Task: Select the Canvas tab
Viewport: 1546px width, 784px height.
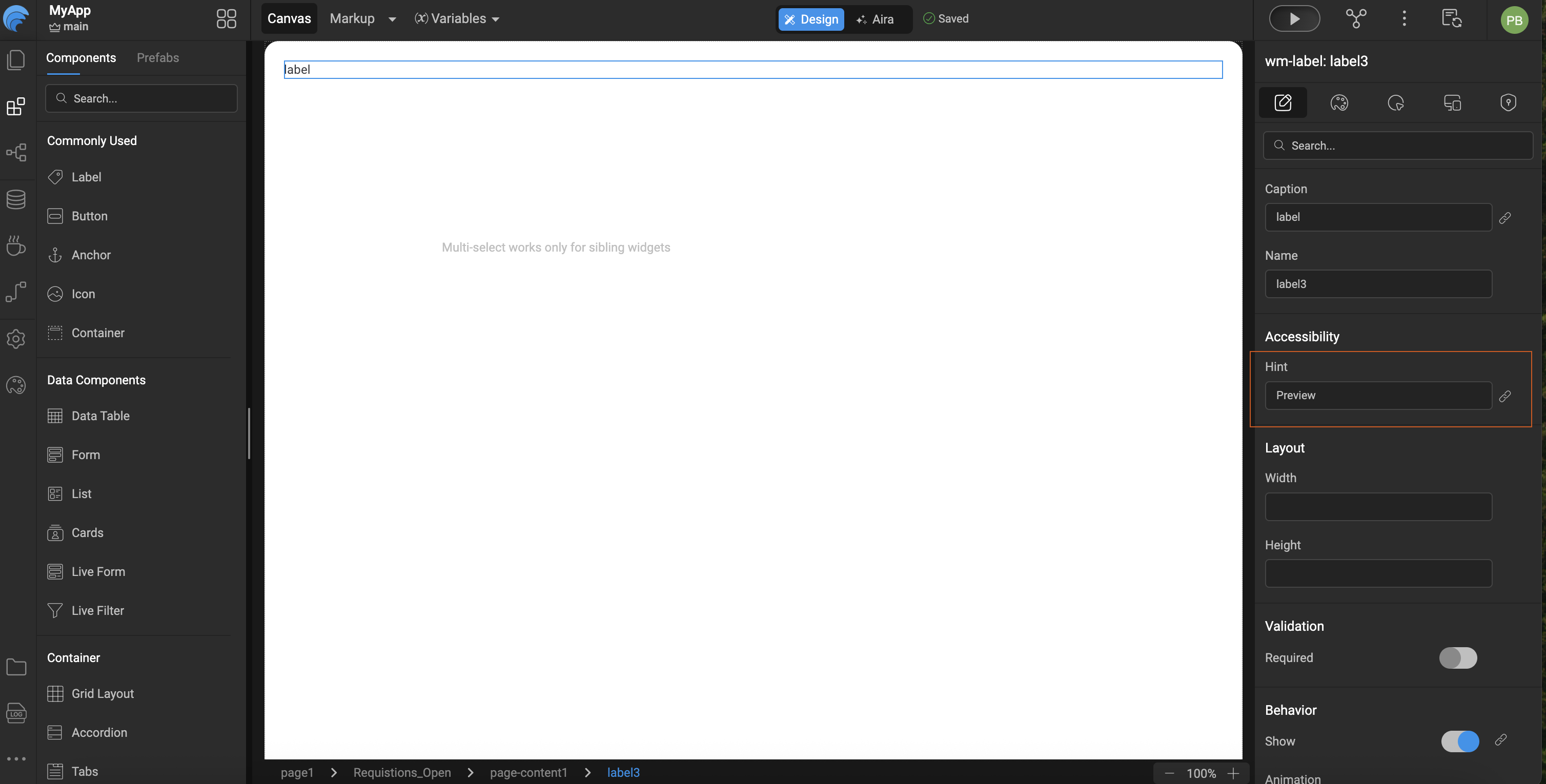Action: (x=289, y=18)
